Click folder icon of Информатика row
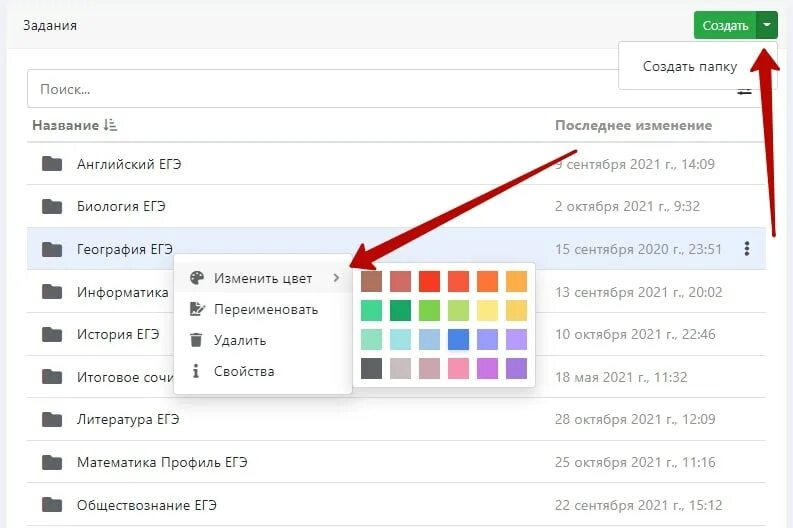Image resolution: width=793 pixels, height=528 pixels. (x=52, y=292)
